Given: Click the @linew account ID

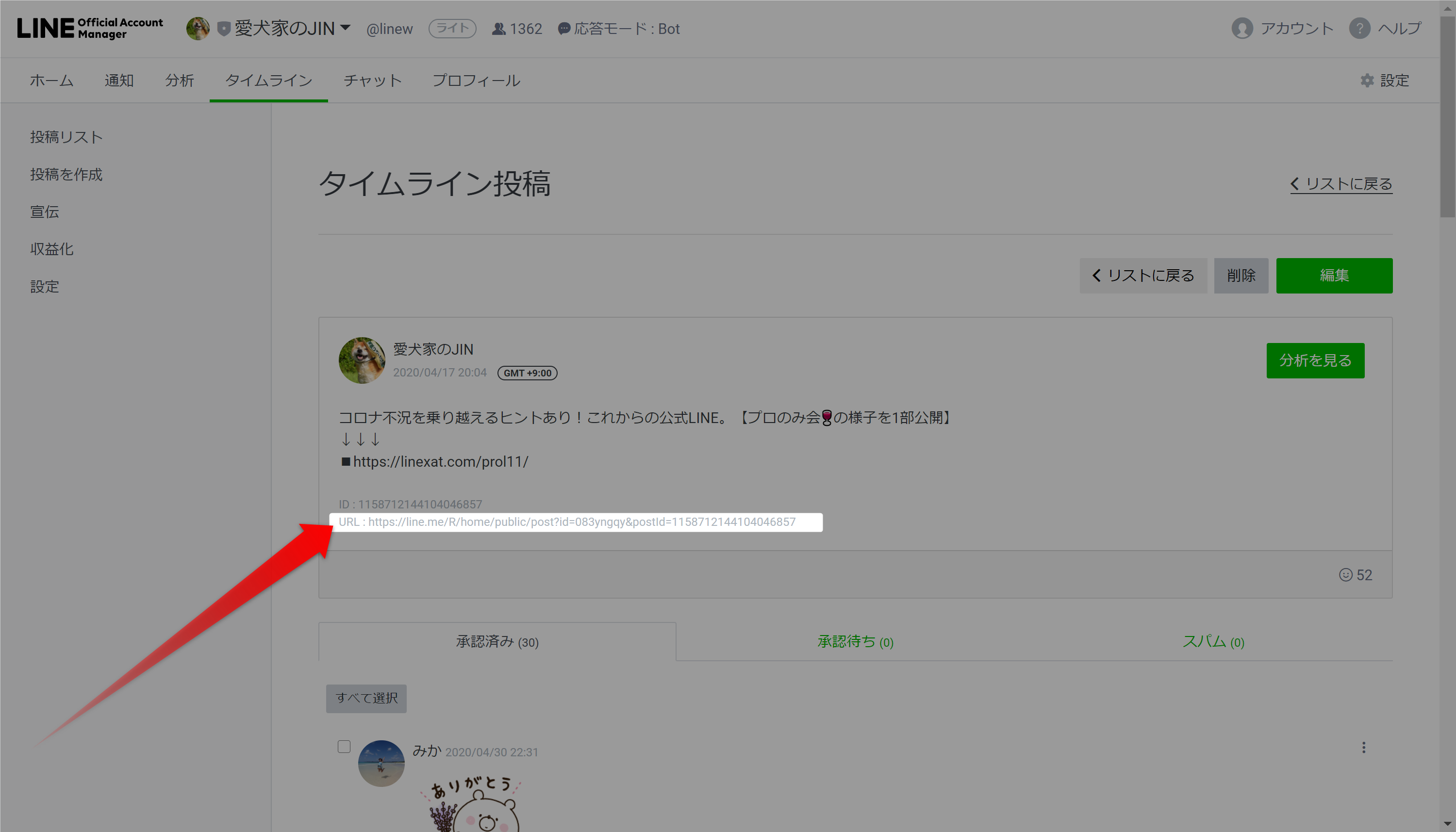Looking at the screenshot, I should click(389, 29).
